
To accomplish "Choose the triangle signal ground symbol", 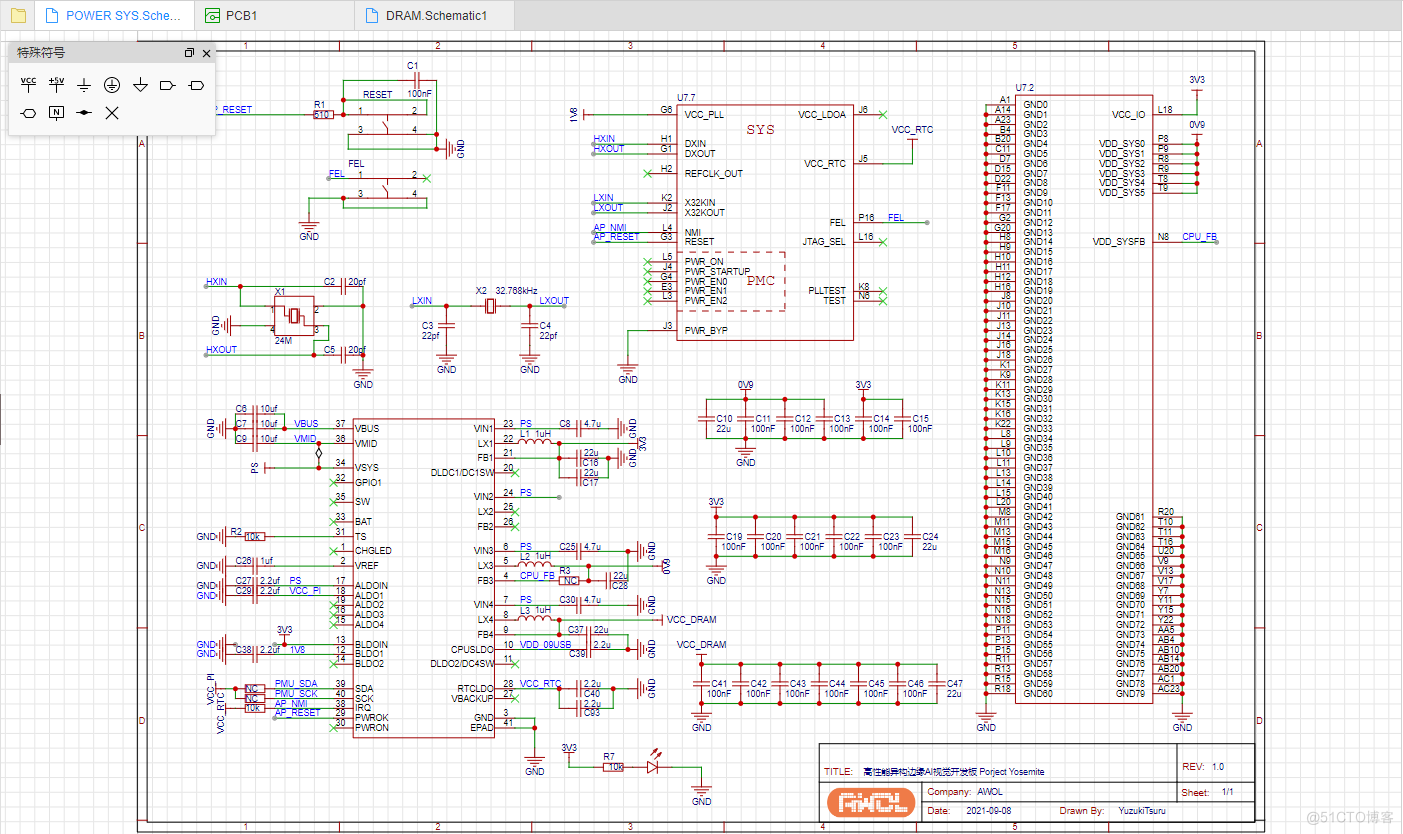I will pos(140,86).
